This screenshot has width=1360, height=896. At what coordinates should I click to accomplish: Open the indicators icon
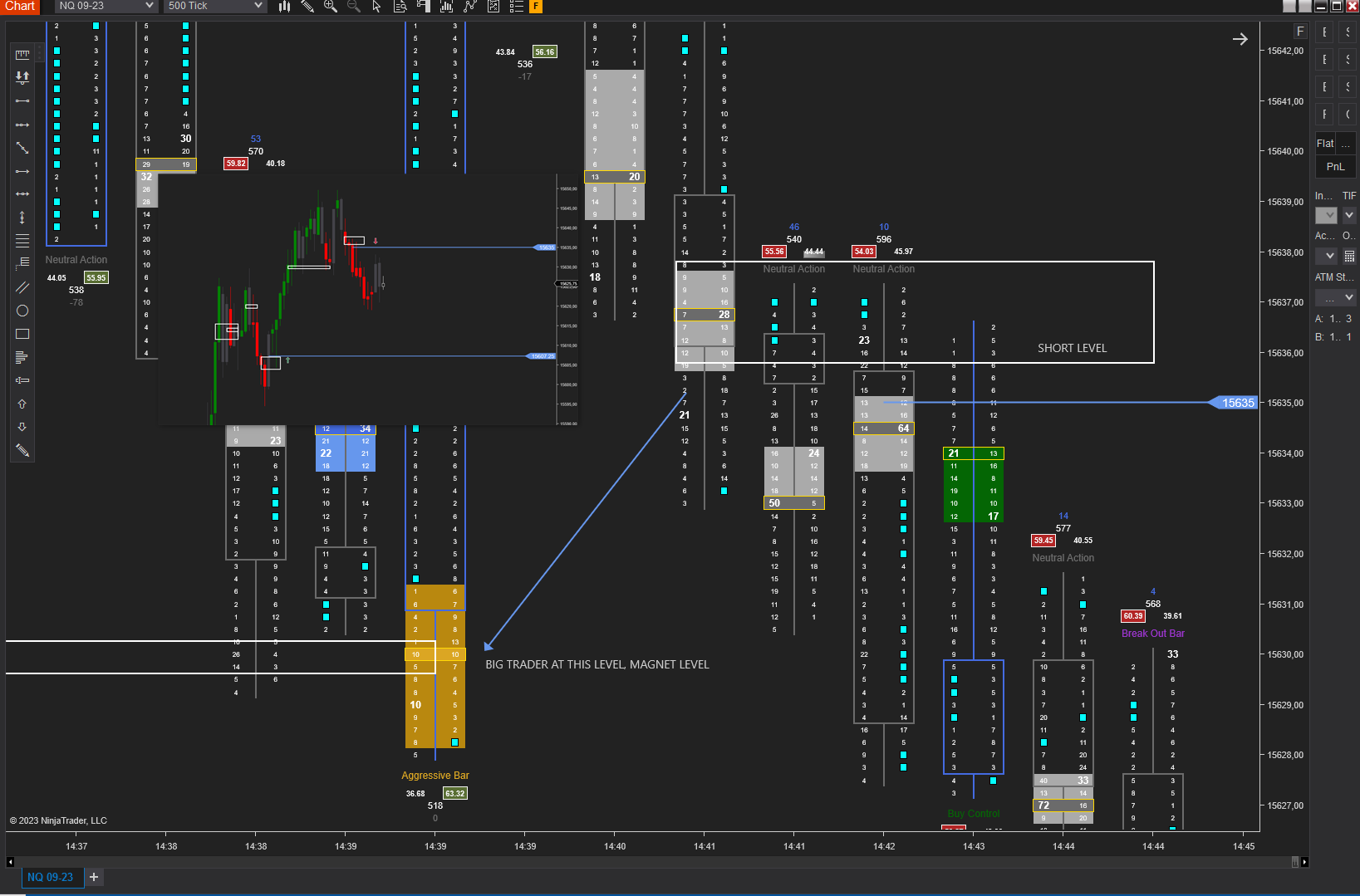point(446,6)
